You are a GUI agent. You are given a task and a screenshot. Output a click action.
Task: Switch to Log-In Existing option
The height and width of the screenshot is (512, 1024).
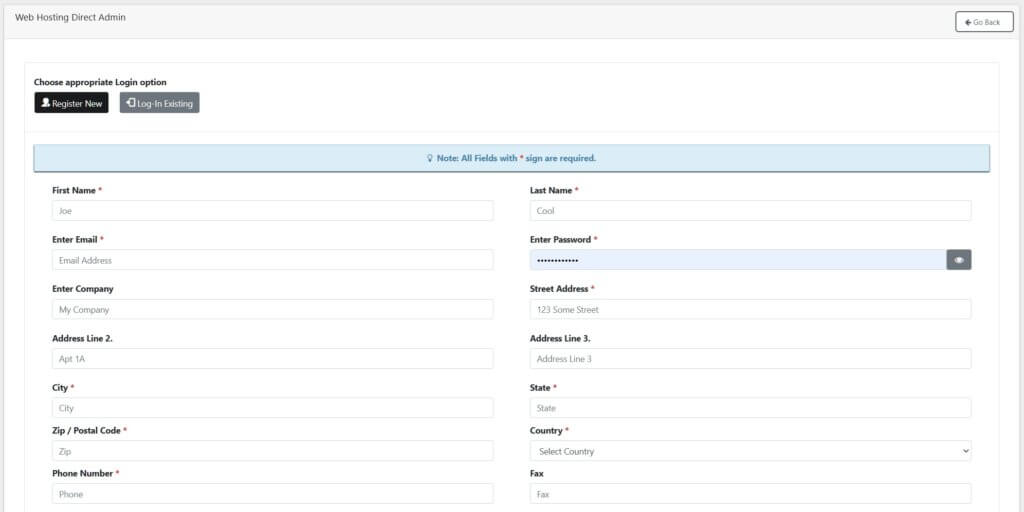point(159,103)
